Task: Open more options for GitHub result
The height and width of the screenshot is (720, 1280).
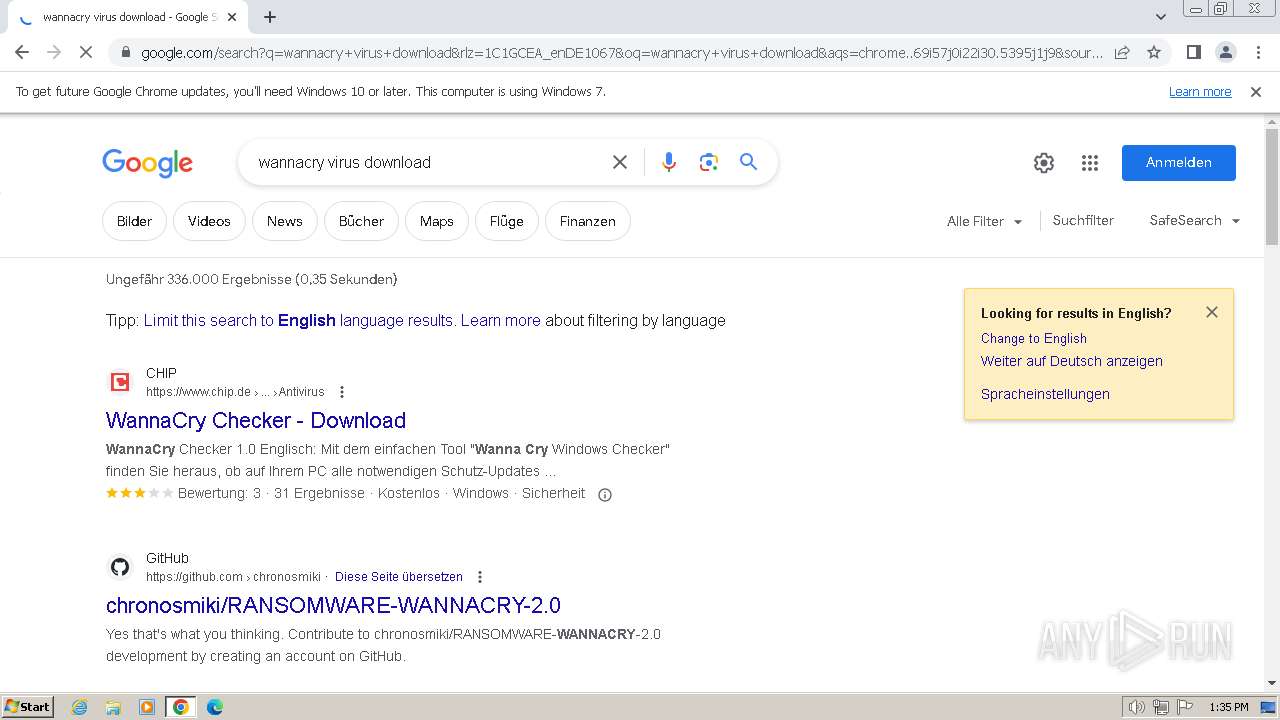Action: coord(480,577)
